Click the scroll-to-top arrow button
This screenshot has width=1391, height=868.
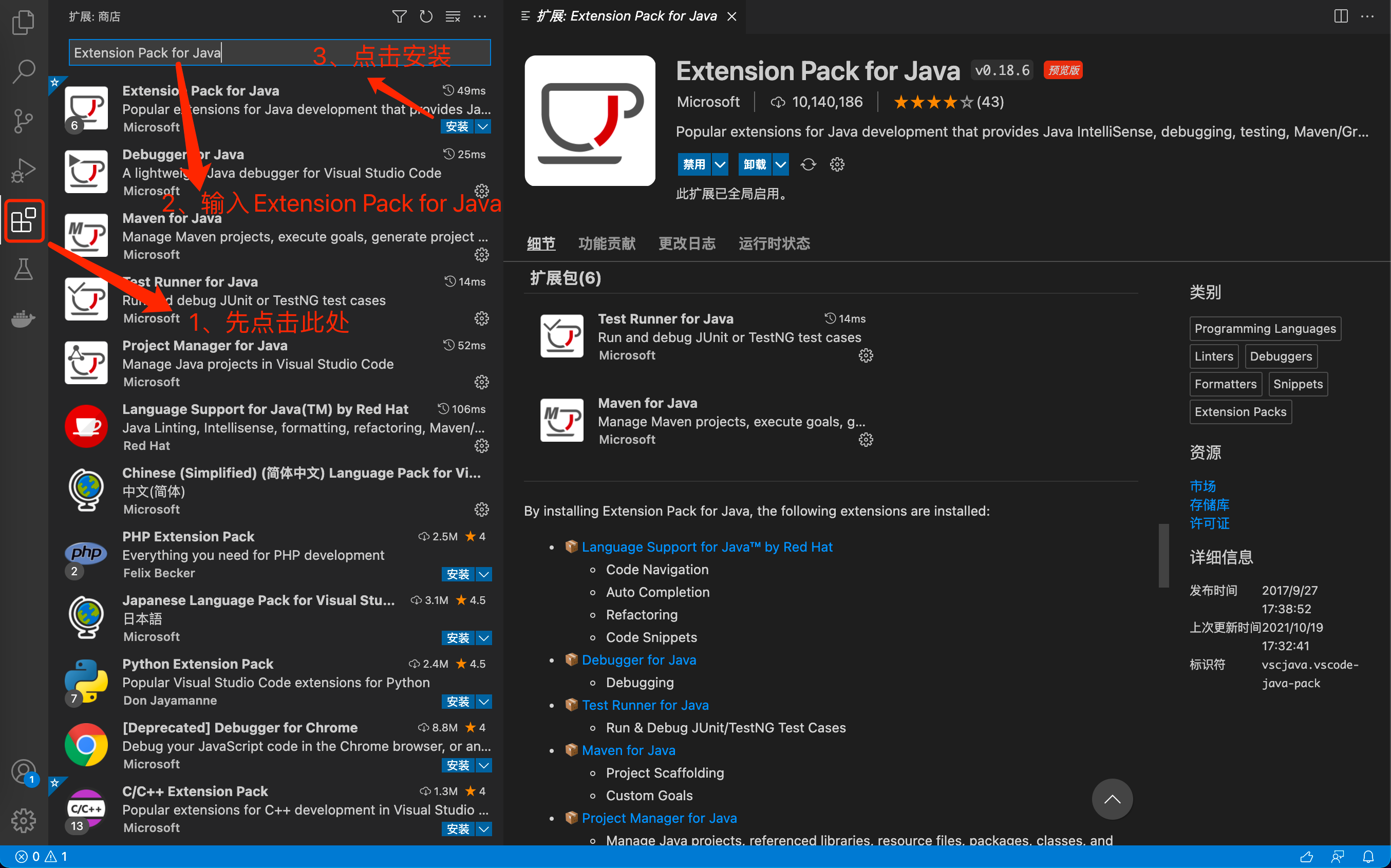[x=1112, y=799]
